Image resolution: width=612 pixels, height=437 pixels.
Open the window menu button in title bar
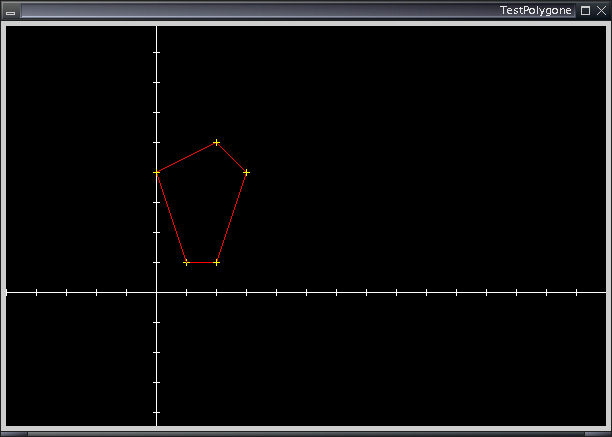[11, 11]
